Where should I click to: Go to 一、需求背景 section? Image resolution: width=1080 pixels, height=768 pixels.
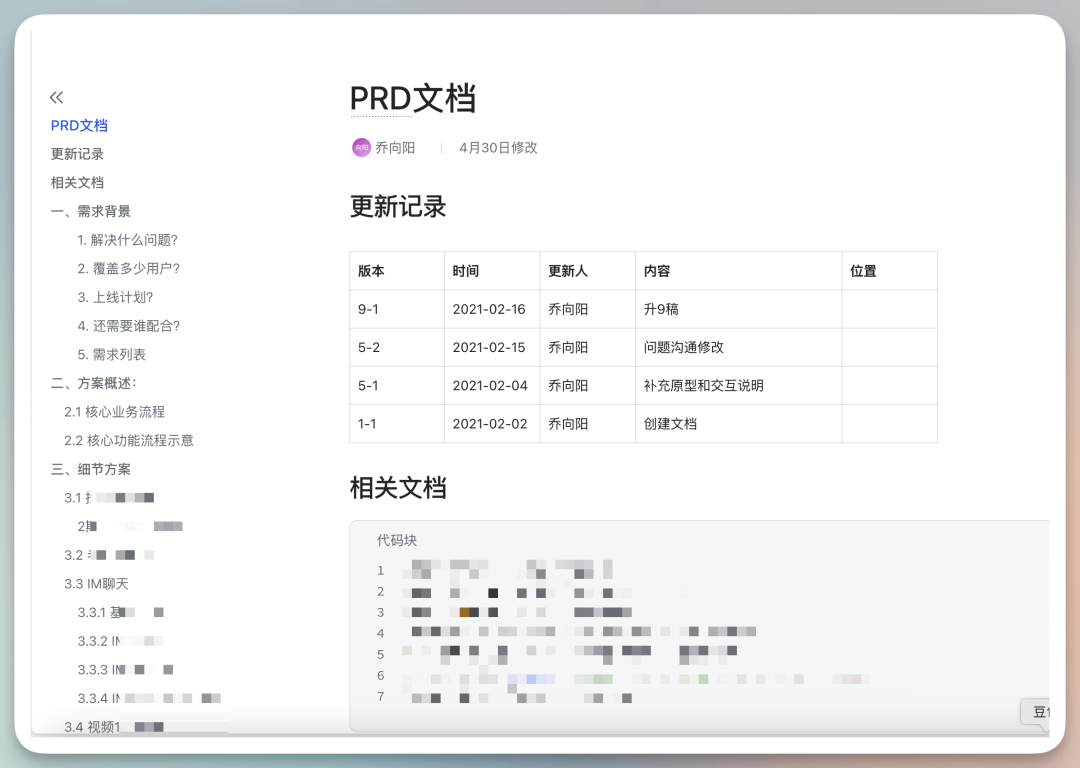tap(91, 211)
